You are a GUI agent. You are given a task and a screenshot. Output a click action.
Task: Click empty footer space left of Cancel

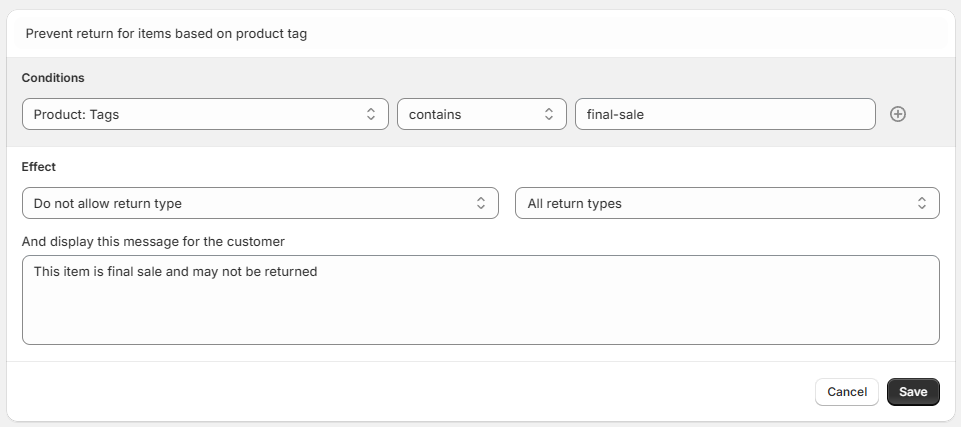400,392
